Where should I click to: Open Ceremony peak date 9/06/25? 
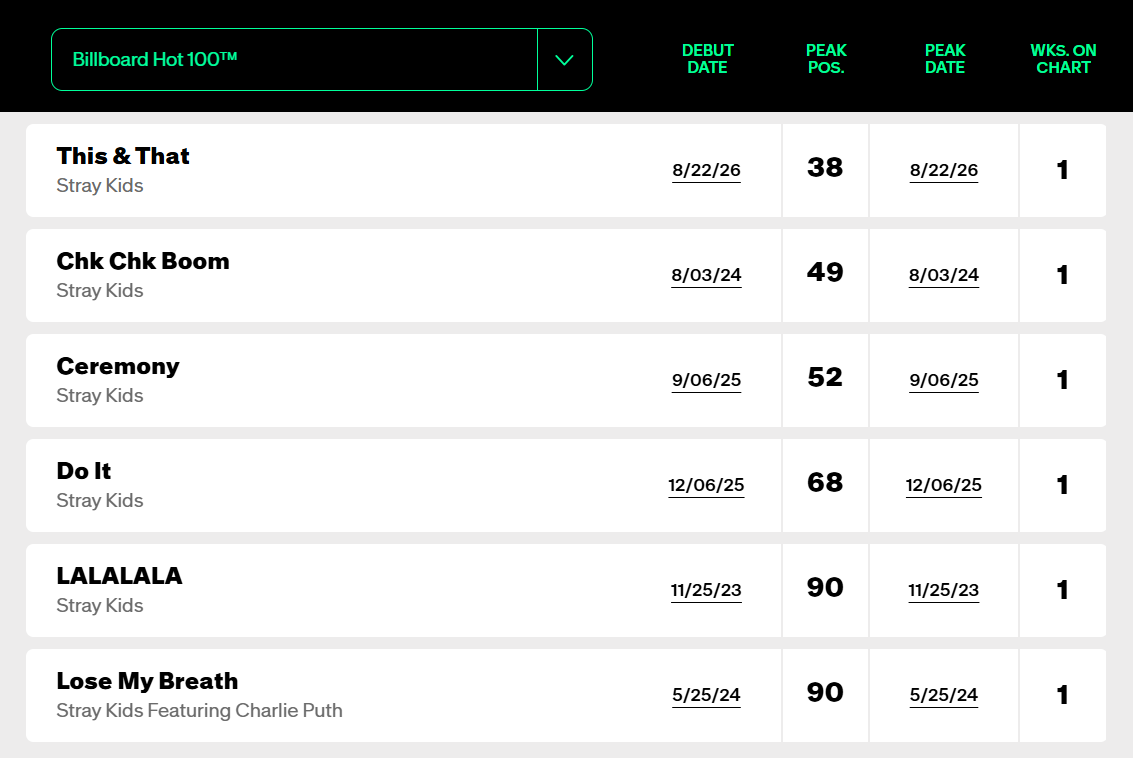944,380
